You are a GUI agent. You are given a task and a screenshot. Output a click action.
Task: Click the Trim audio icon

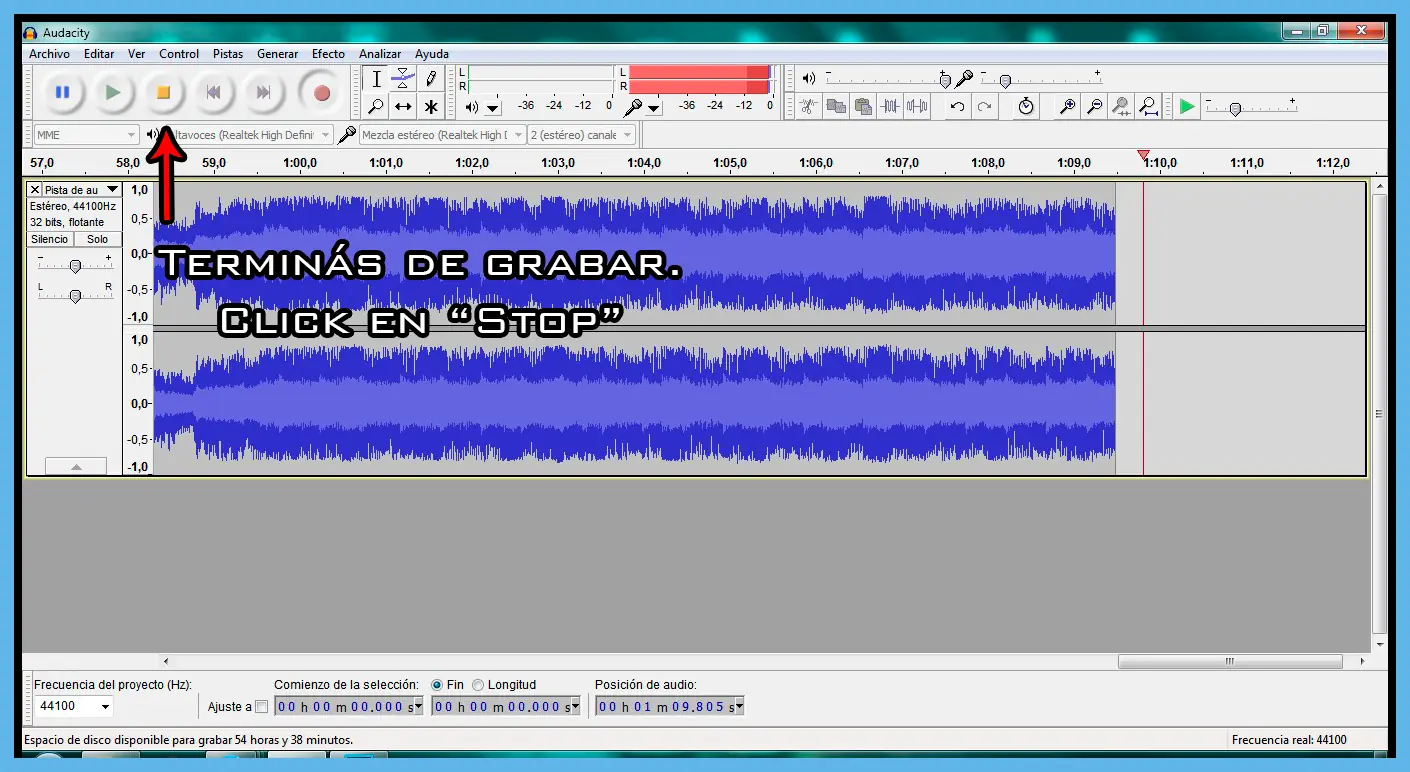tap(890, 106)
